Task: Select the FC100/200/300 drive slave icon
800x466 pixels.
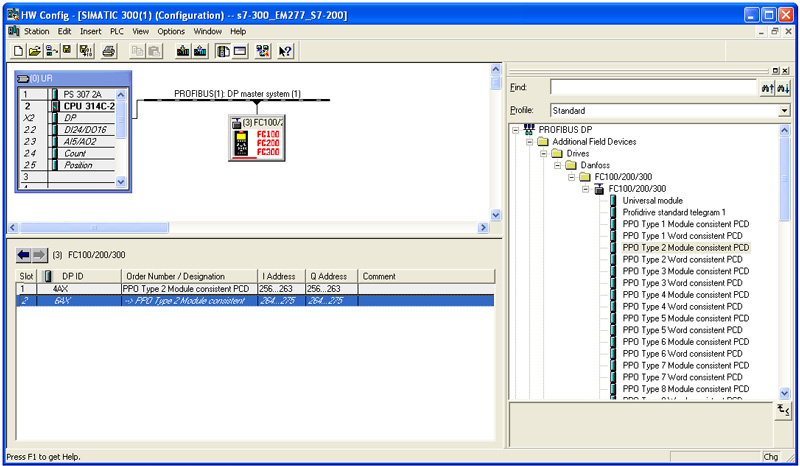Action: point(257,138)
